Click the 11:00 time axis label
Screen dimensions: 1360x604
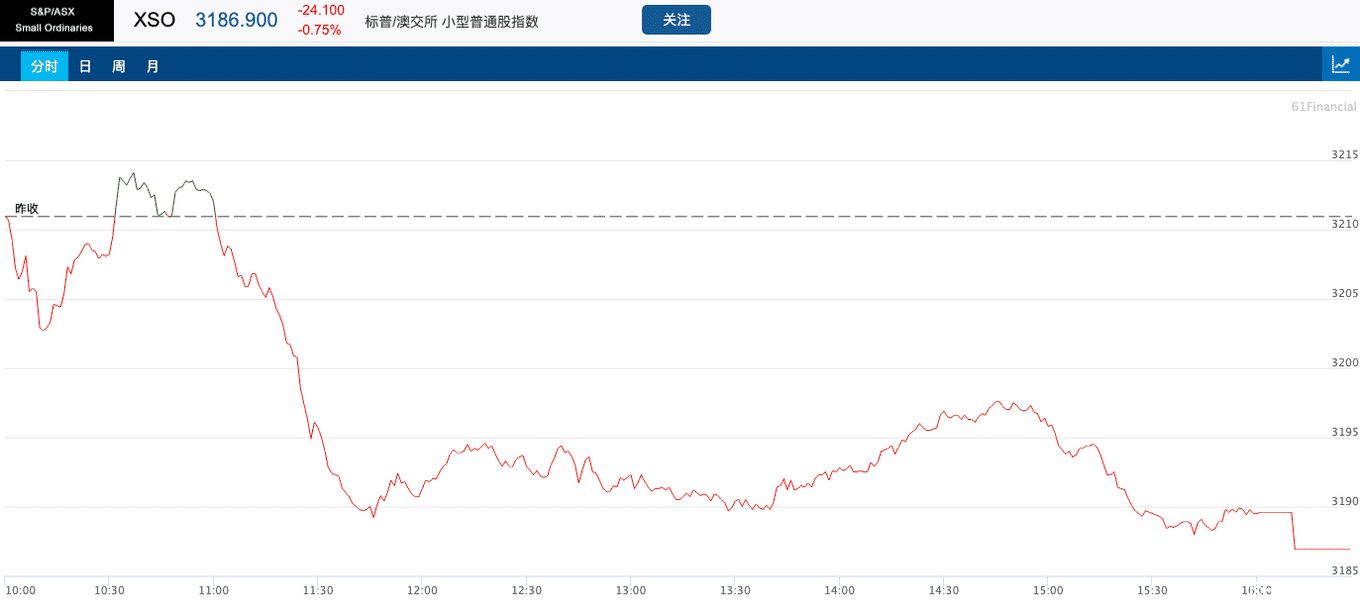(213, 591)
